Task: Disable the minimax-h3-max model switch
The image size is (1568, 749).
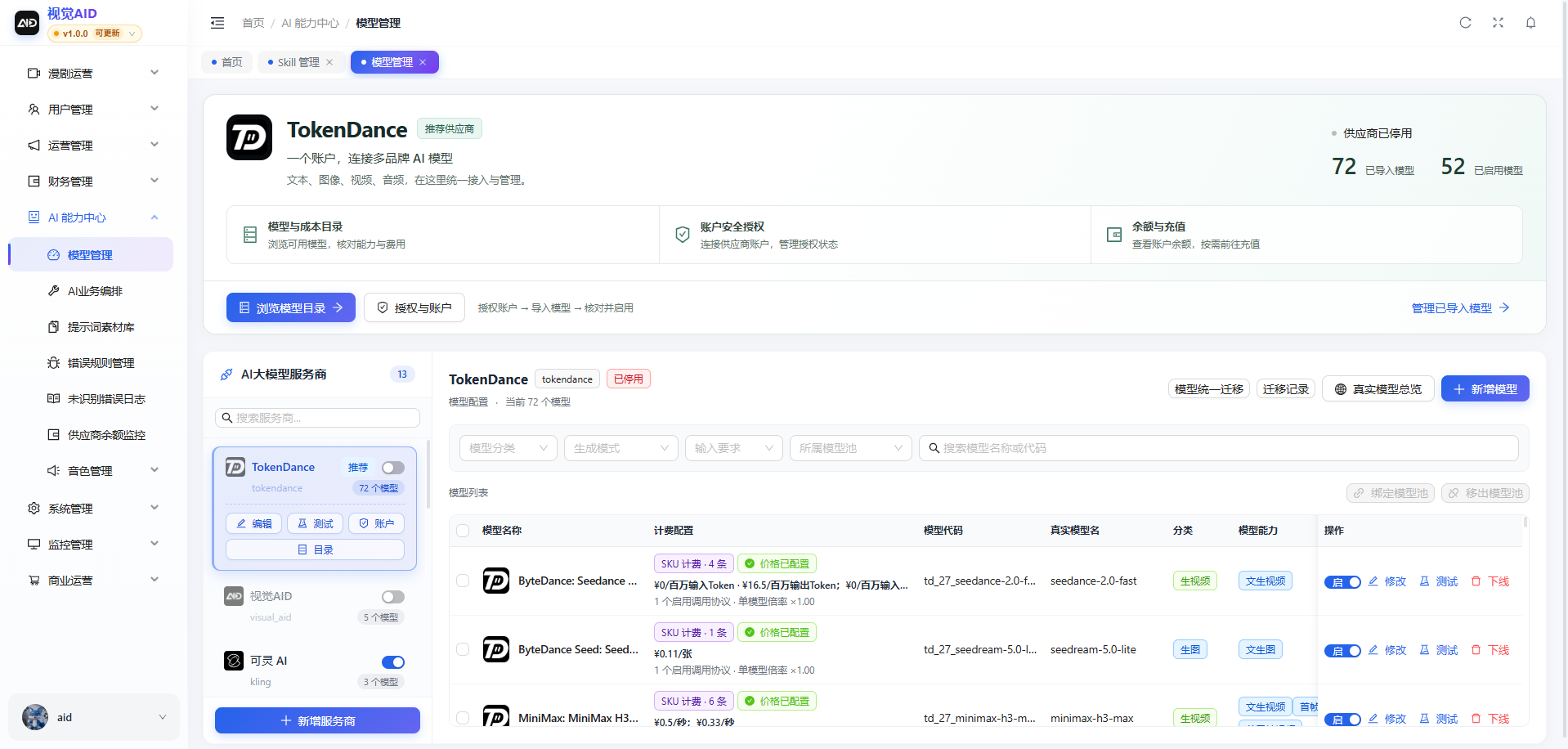Action: coord(1342,720)
